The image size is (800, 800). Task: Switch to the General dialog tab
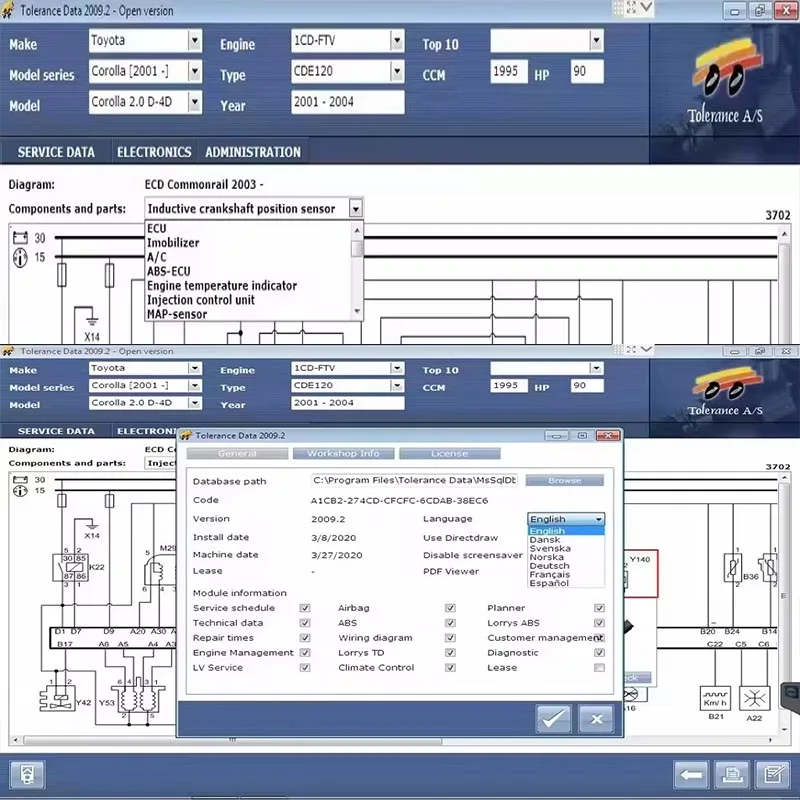[x=237, y=453]
